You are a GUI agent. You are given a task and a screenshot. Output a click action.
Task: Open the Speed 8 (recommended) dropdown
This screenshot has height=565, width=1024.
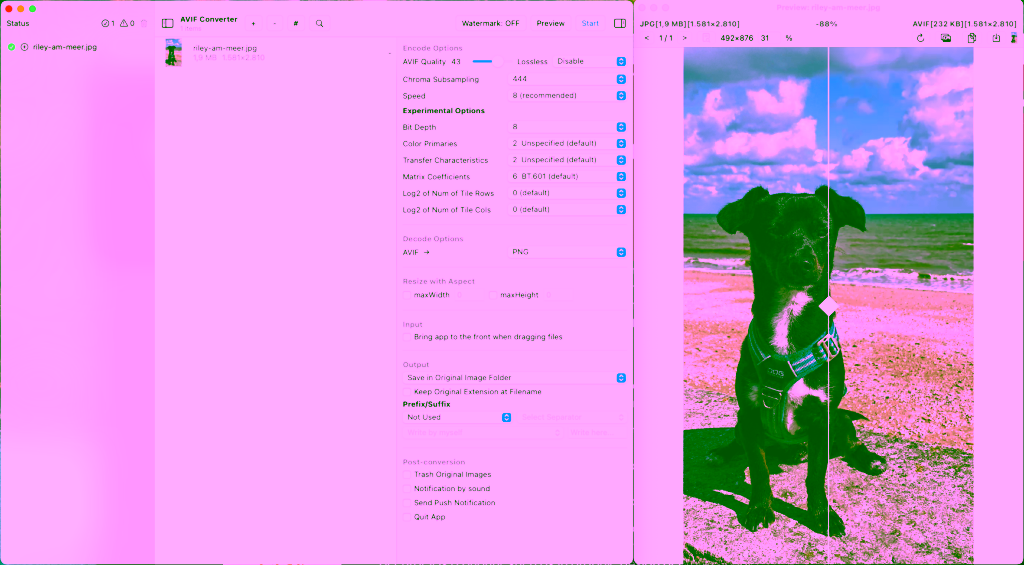click(567, 95)
